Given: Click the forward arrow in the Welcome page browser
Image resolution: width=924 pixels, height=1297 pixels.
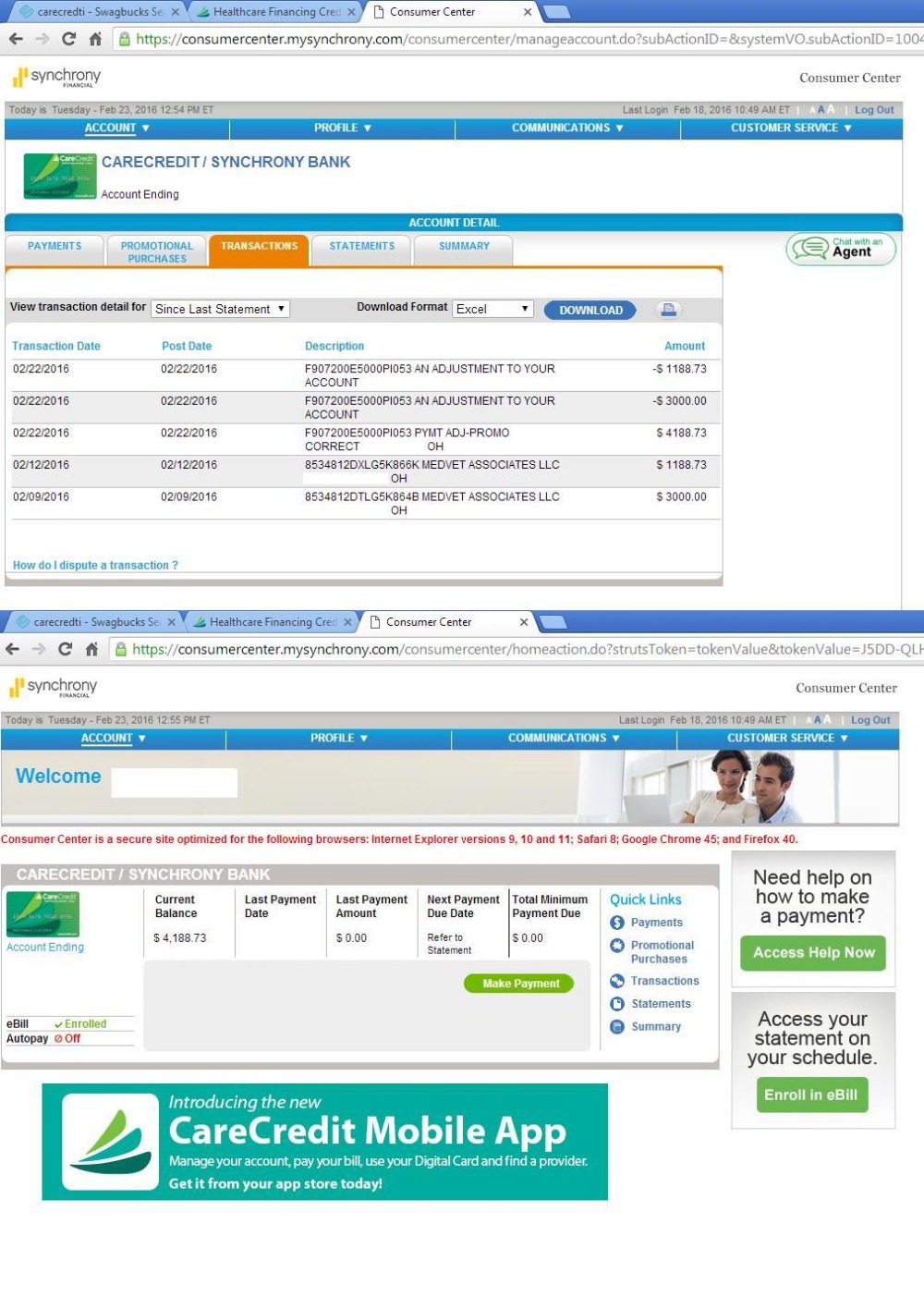Looking at the screenshot, I should click(x=39, y=649).
